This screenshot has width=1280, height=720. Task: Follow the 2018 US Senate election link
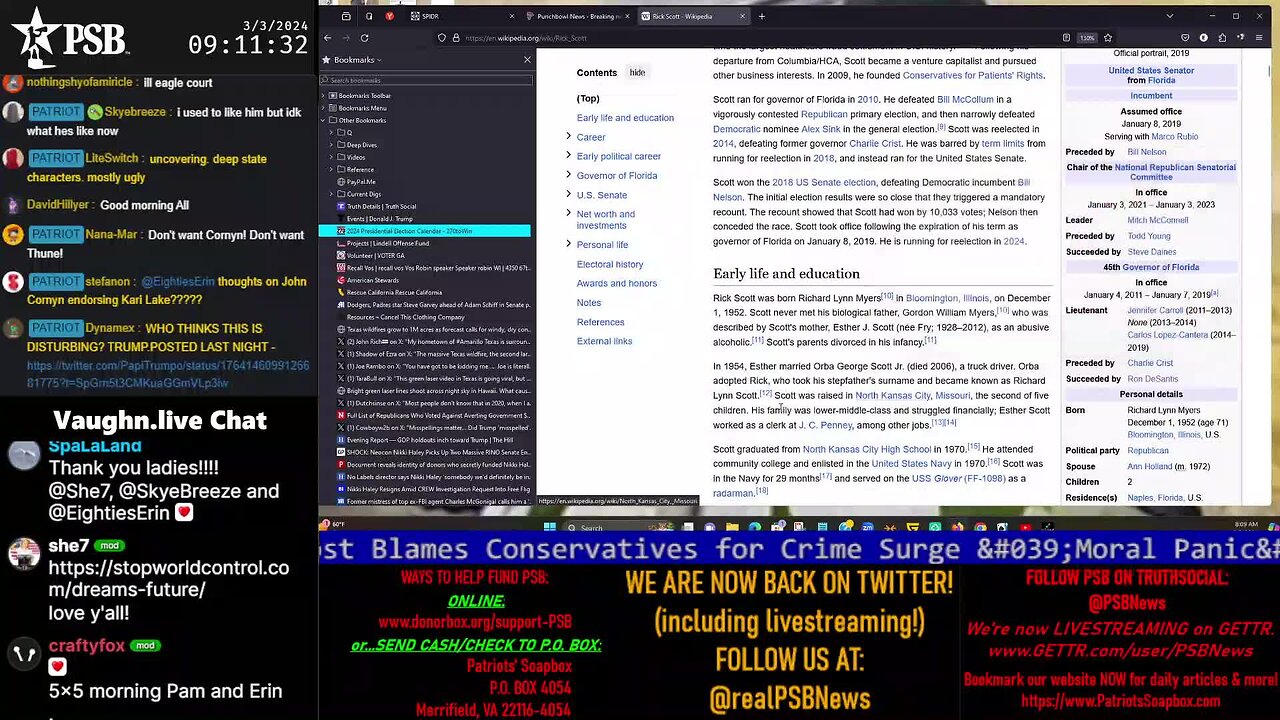824,182
